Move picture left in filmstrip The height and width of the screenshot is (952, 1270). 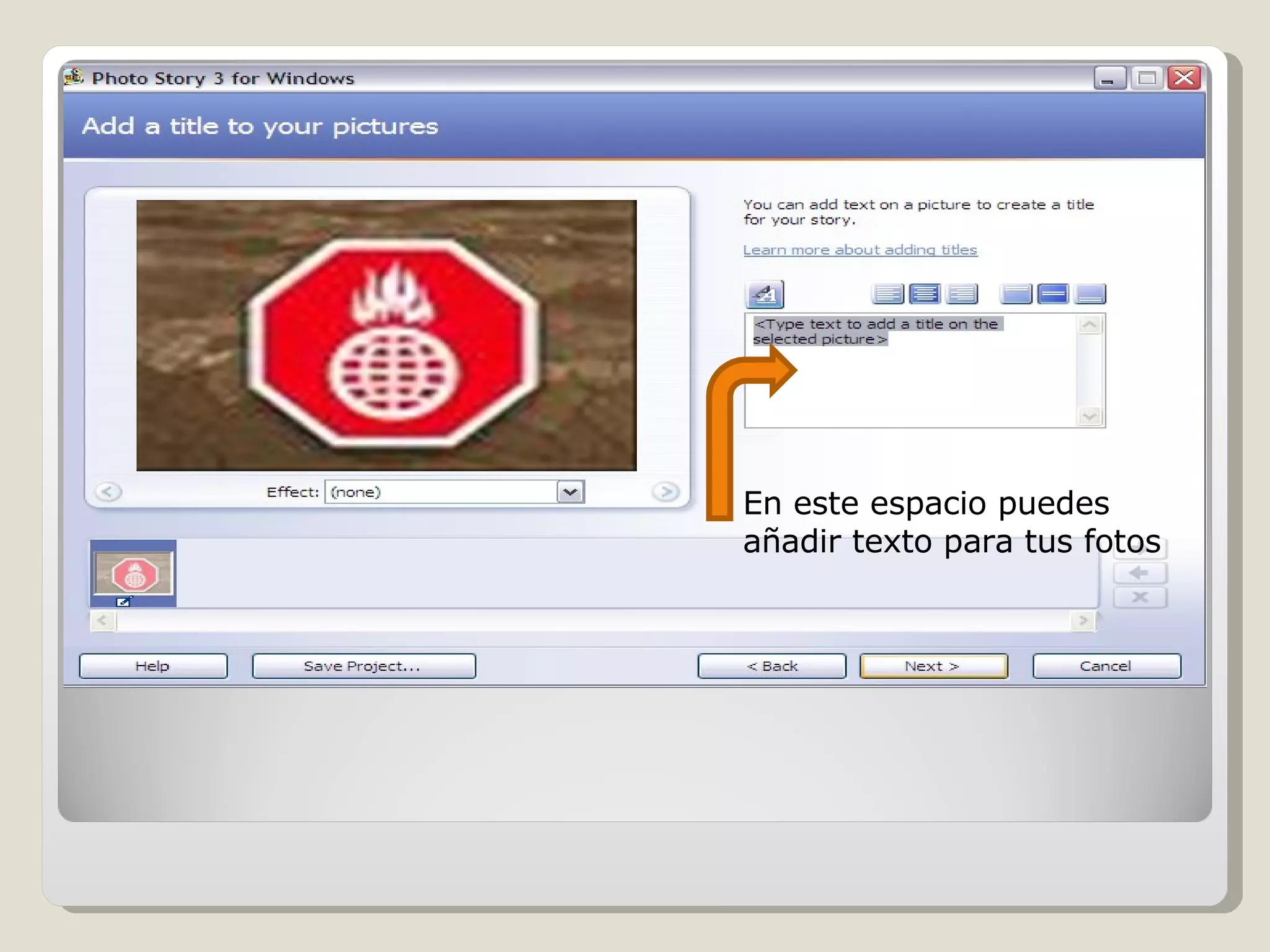[x=1140, y=573]
